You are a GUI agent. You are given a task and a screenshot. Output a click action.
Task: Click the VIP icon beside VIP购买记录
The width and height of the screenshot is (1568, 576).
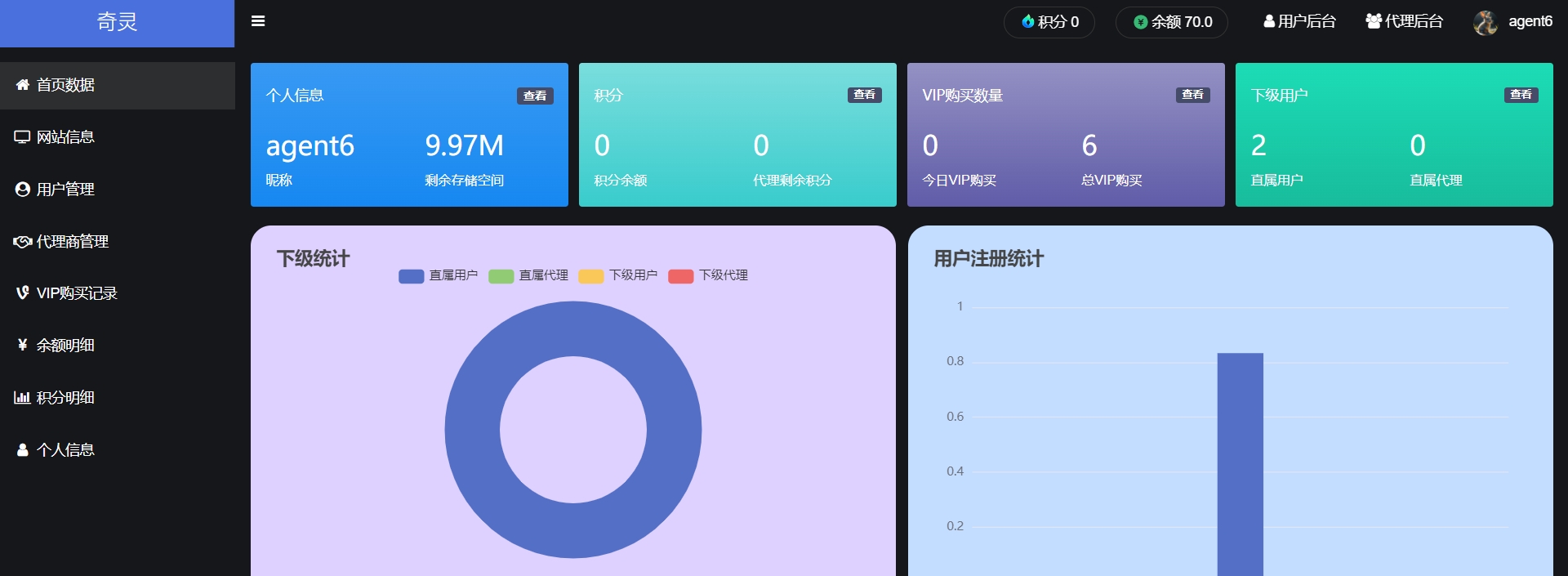coord(23,292)
